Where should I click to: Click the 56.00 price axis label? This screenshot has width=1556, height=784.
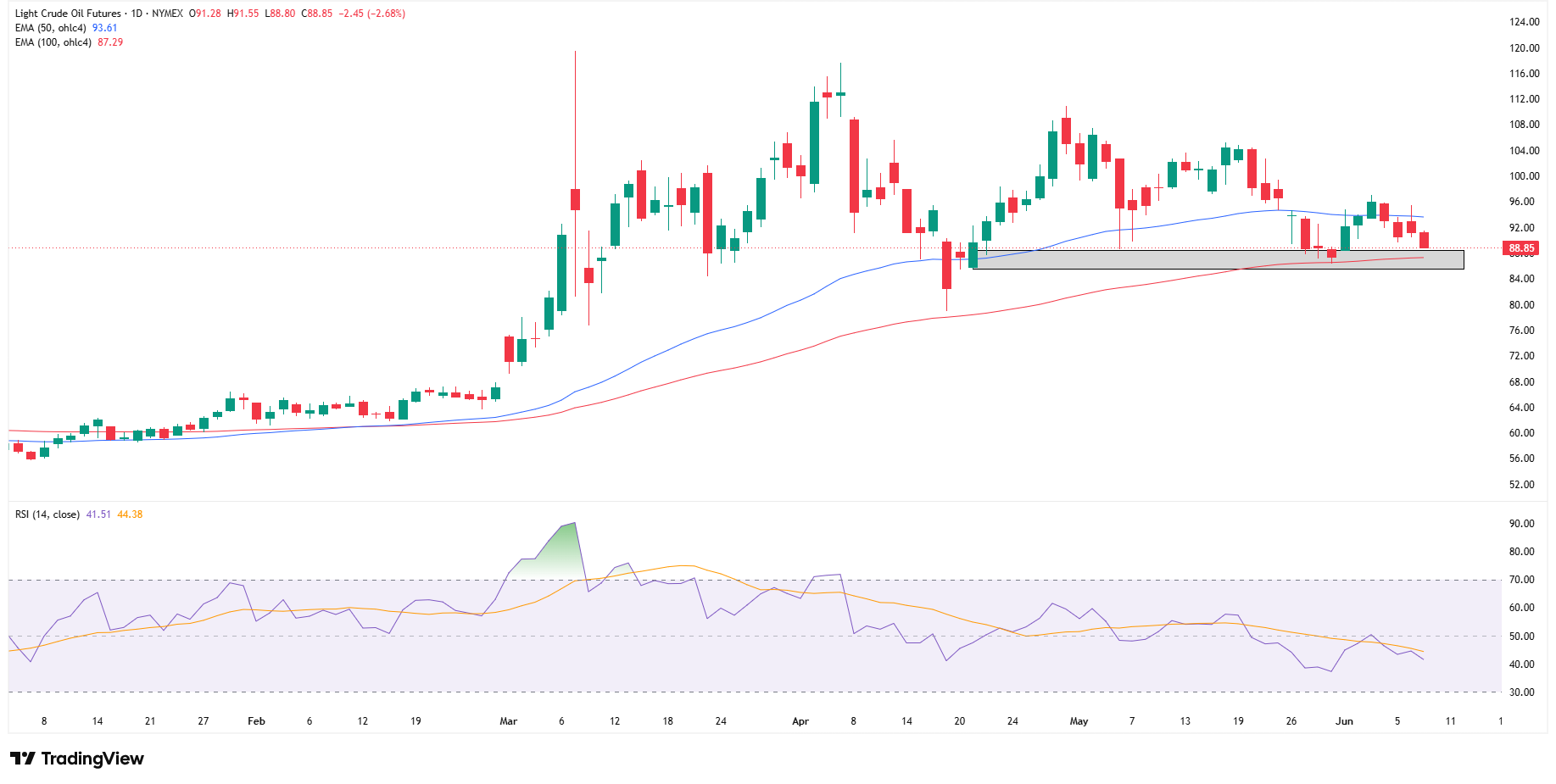coord(1521,459)
